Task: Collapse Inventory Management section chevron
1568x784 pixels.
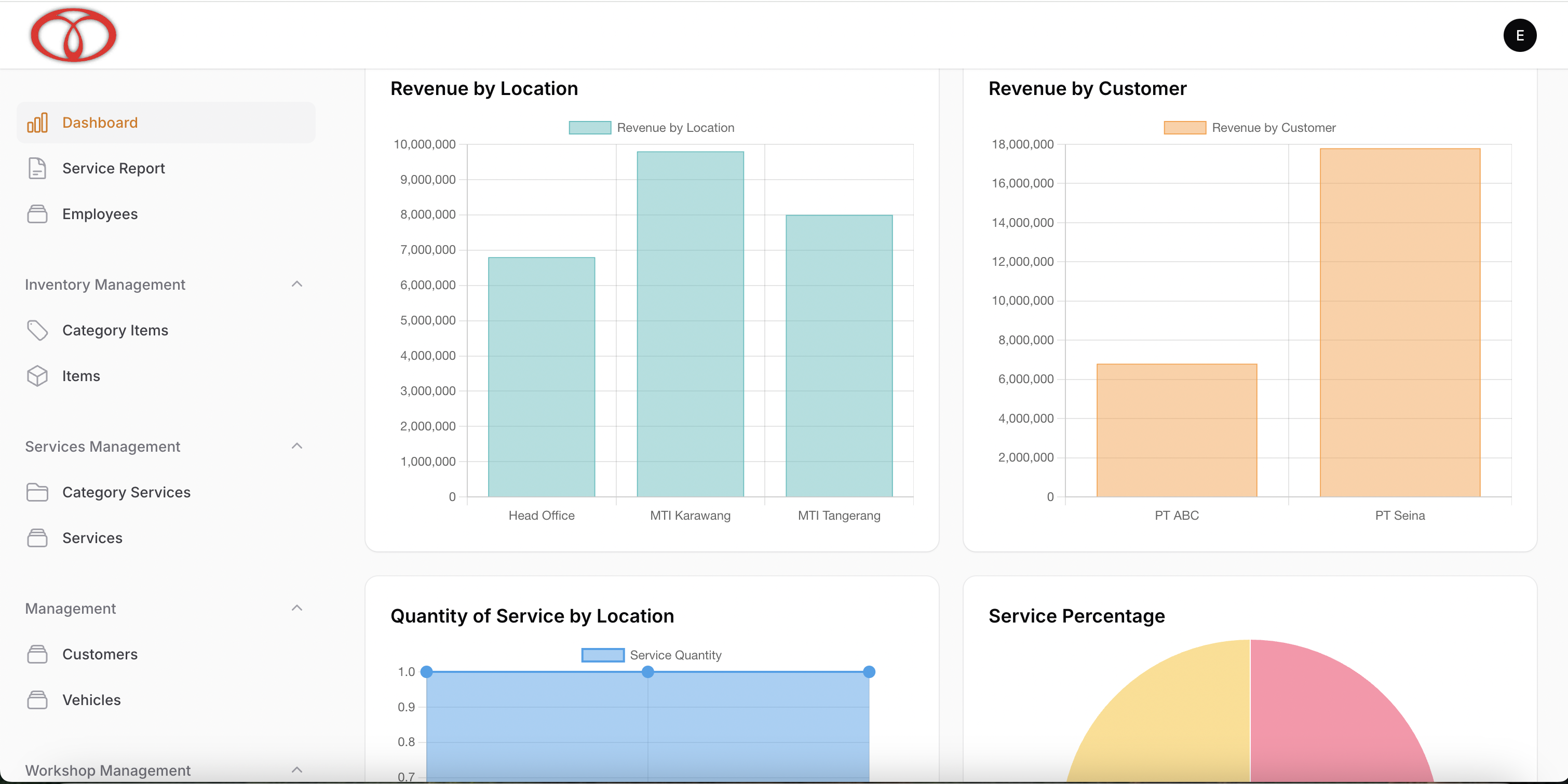Action: click(297, 283)
